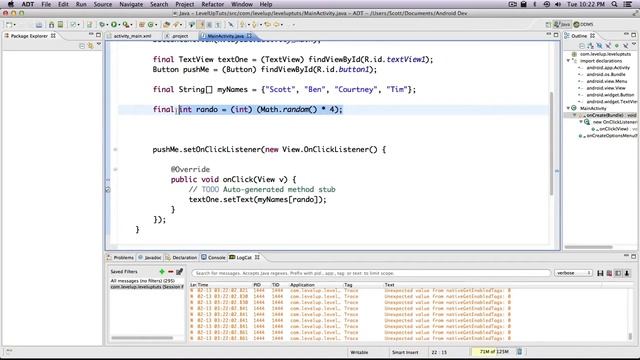Click the Run External Tools icon
640x360 pixels.
(x=126, y=24)
